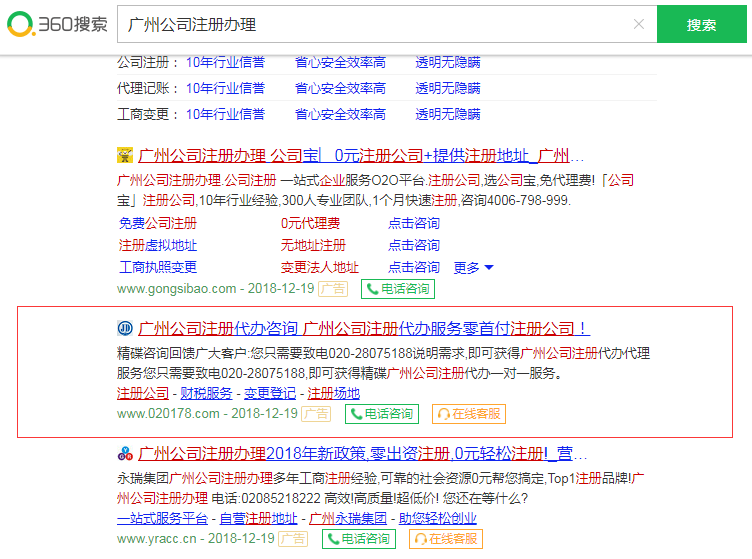The height and width of the screenshot is (559, 752).
Task: Open 透明无隐瞒 link in 代理记账 row
Action: (x=447, y=88)
